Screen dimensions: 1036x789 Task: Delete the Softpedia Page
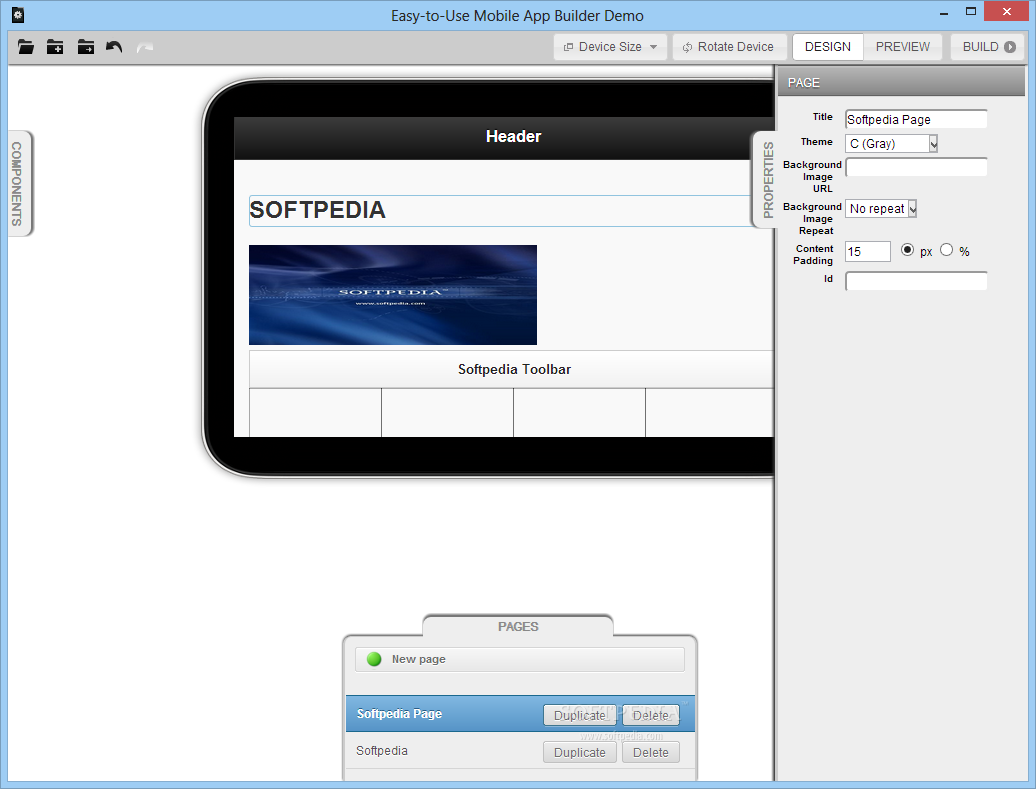pos(651,715)
